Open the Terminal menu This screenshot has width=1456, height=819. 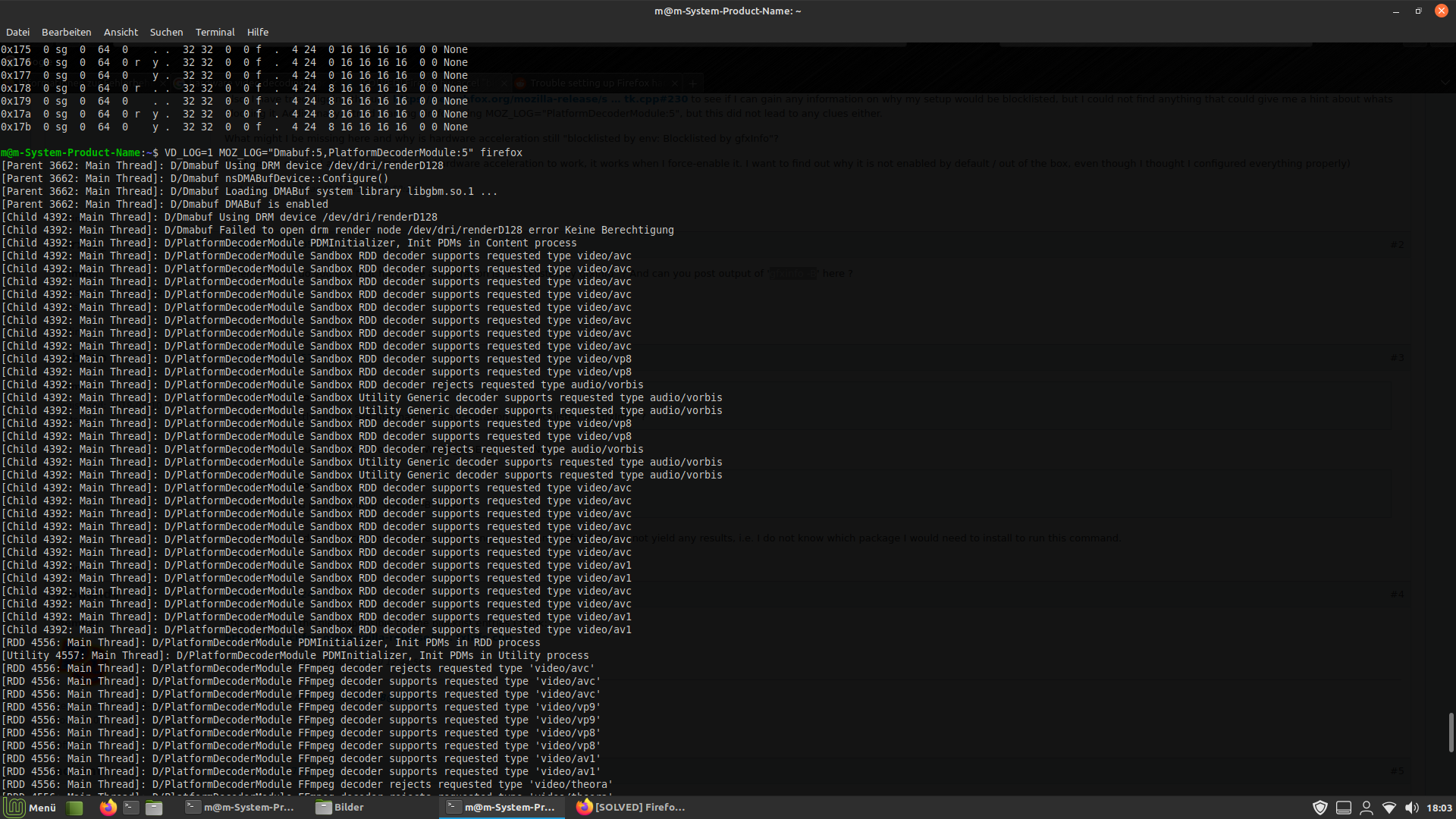pos(215,32)
